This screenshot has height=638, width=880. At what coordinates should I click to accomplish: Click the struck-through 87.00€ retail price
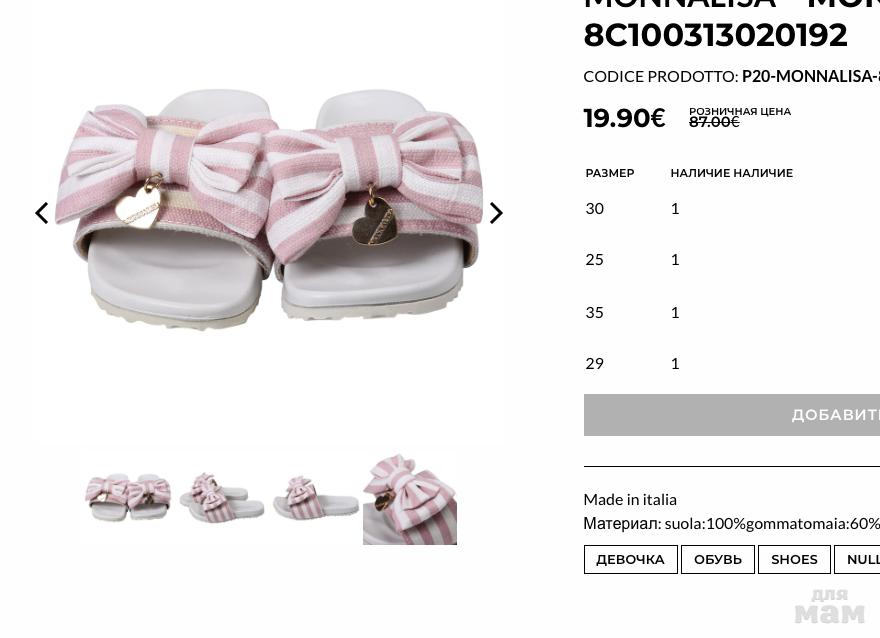714,122
